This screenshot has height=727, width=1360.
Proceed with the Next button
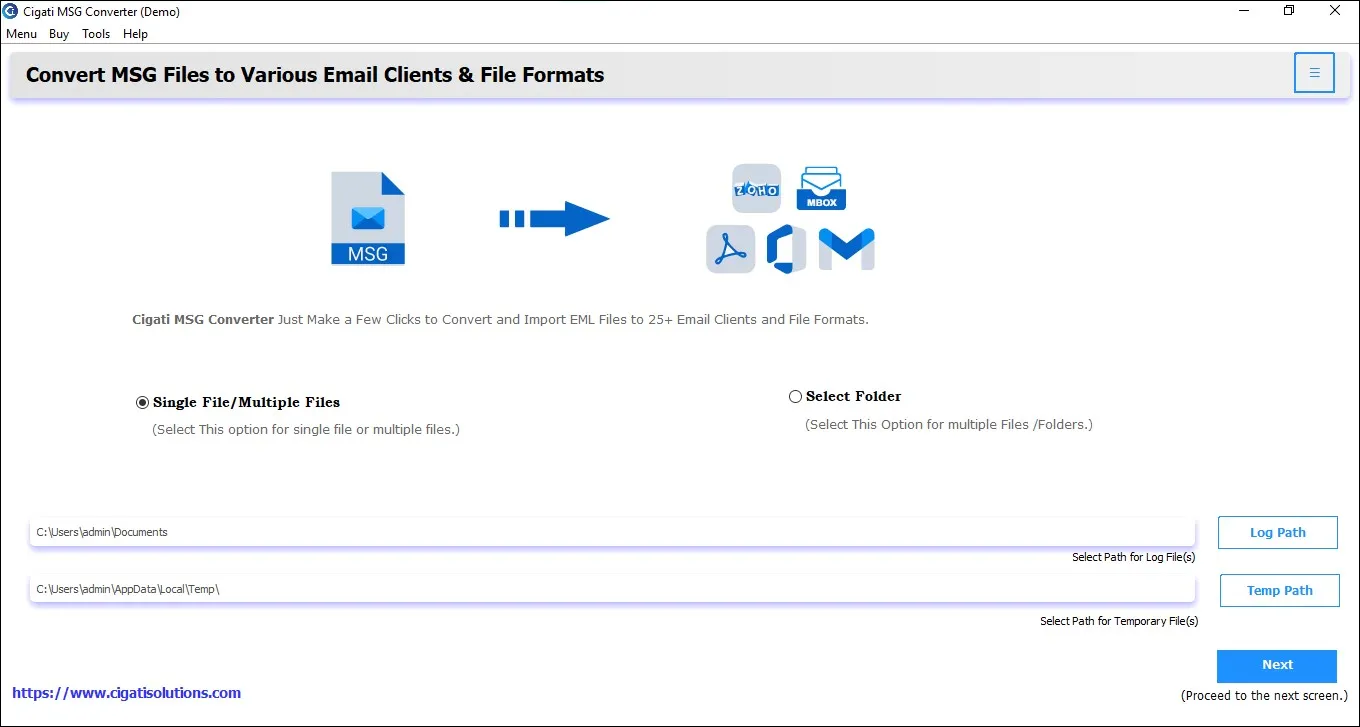pos(1277,665)
